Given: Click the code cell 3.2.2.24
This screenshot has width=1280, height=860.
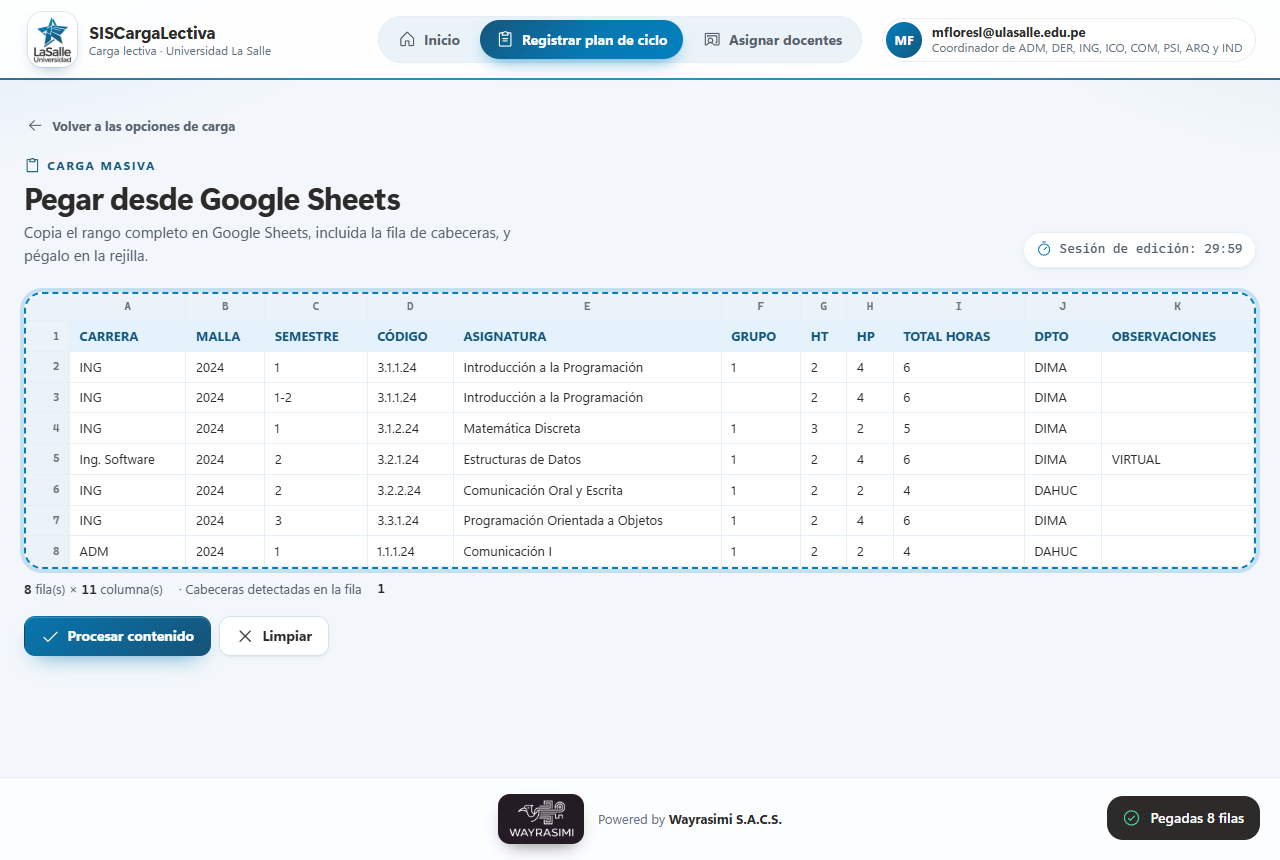Looking at the screenshot, I should click(410, 490).
